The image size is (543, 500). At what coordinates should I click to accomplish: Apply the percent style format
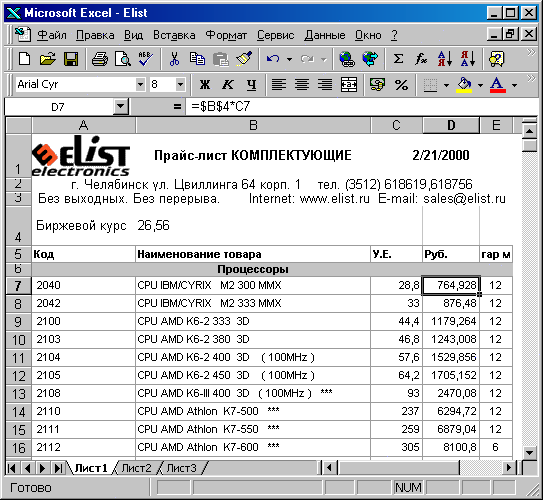[x=401, y=84]
